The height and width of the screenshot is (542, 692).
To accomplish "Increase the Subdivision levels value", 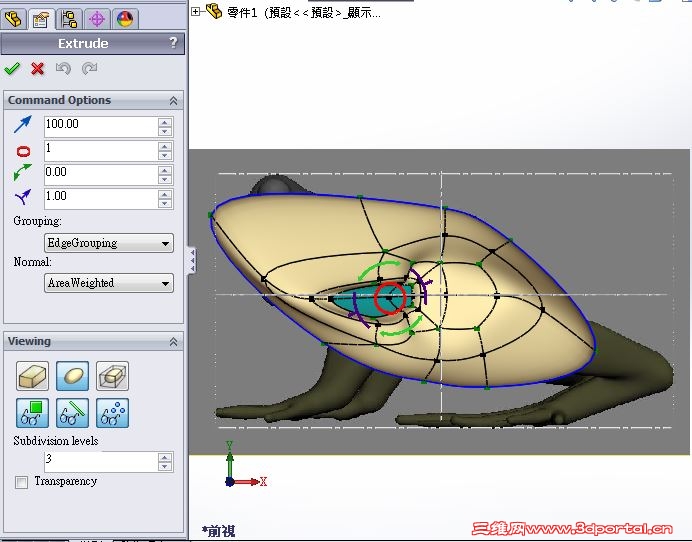I will pos(165,458).
